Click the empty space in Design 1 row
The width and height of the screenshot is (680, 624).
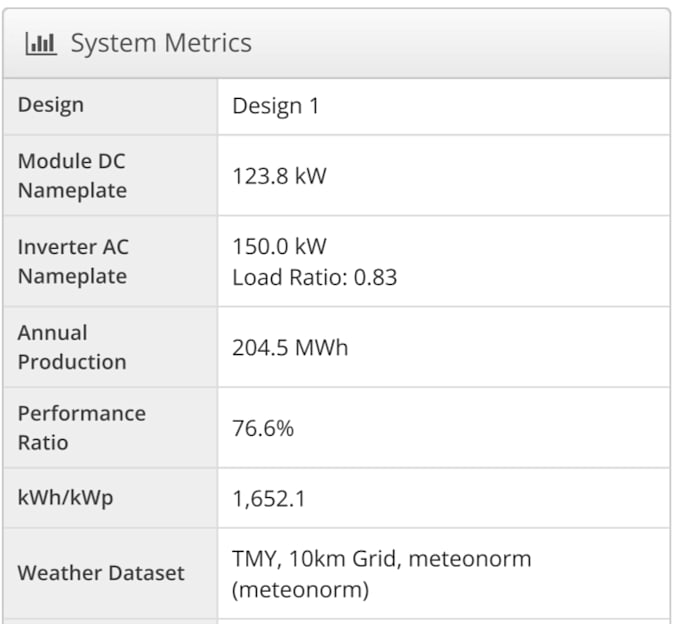(x=494, y=107)
